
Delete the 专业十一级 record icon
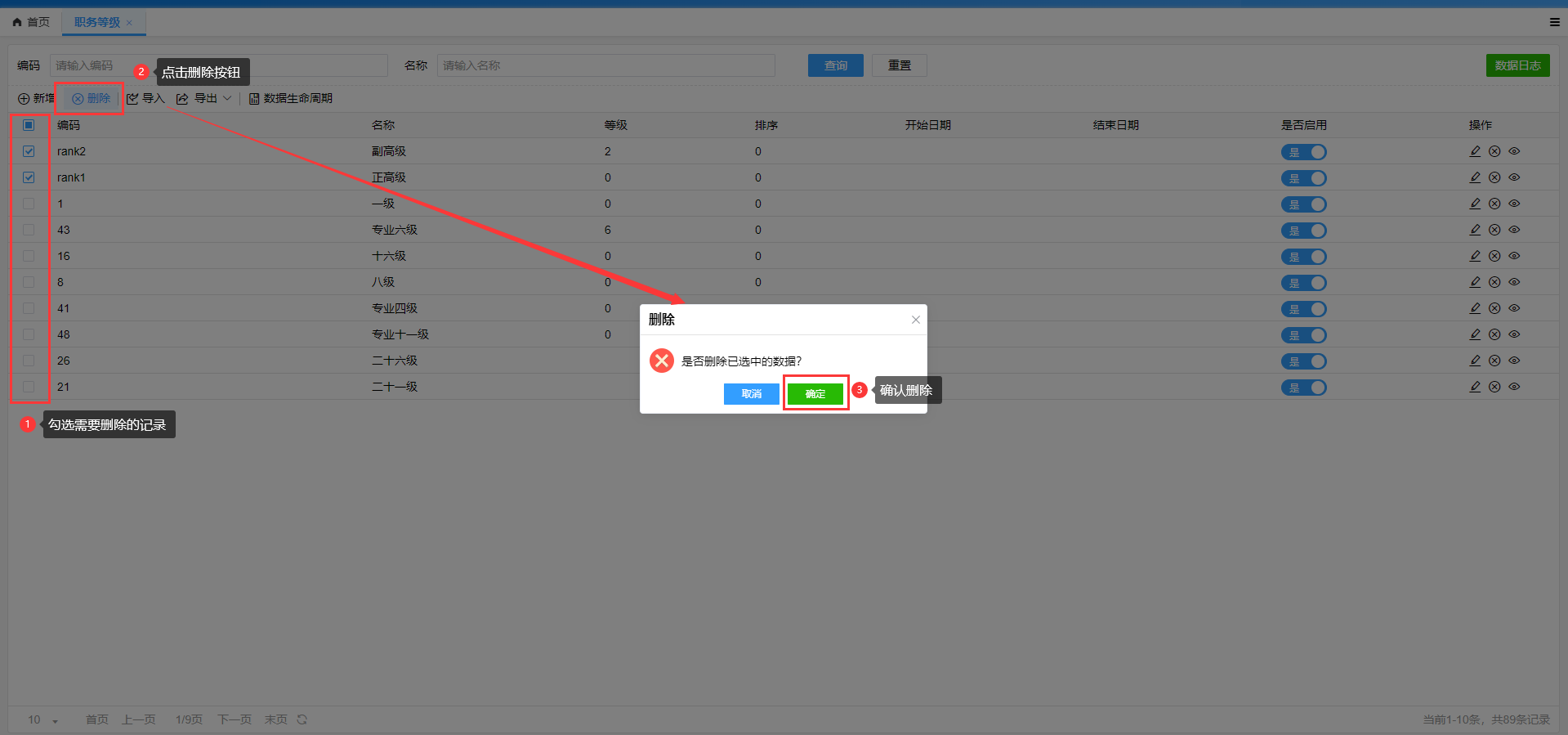[x=1494, y=334]
